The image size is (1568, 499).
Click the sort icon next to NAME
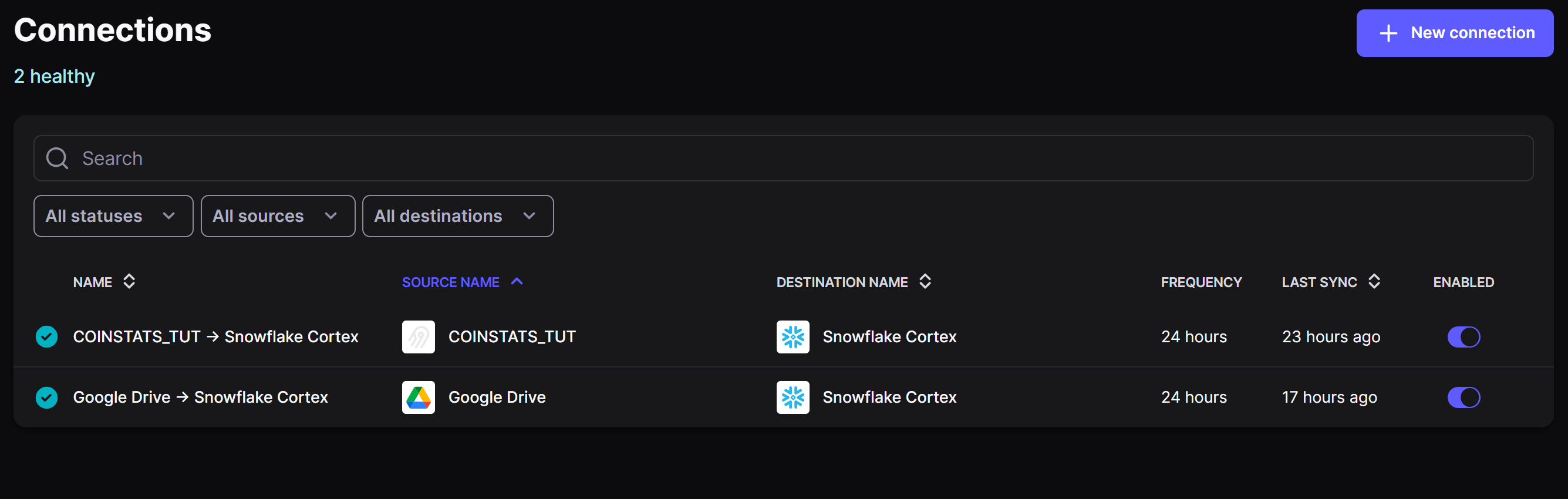130,282
